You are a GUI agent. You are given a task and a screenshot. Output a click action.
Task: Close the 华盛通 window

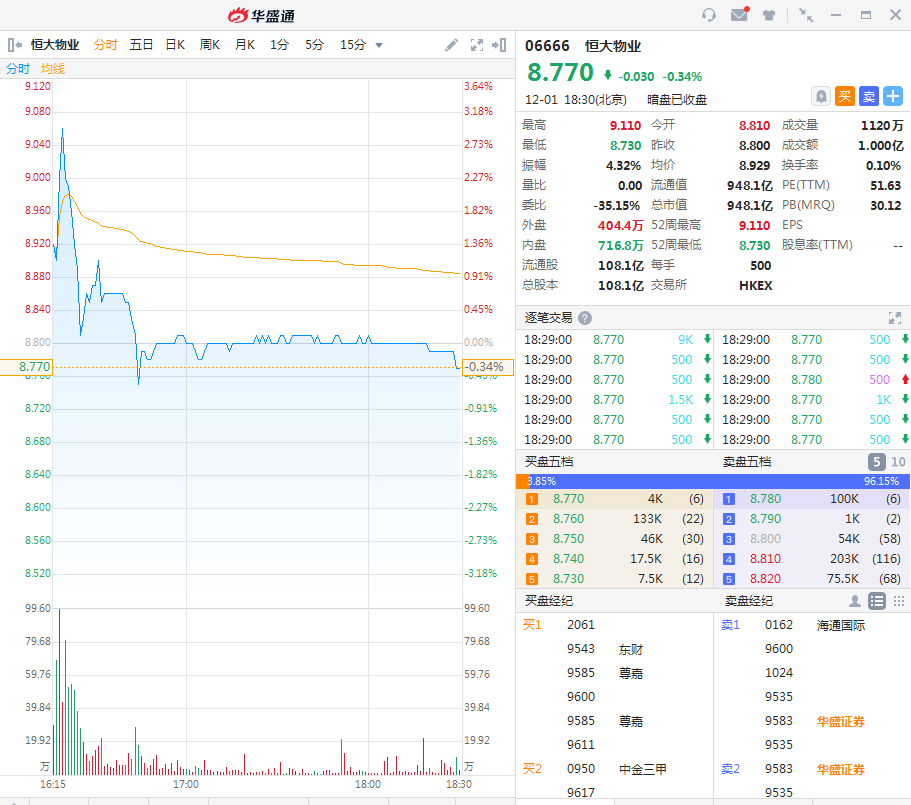pyautogui.click(x=895, y=15)
